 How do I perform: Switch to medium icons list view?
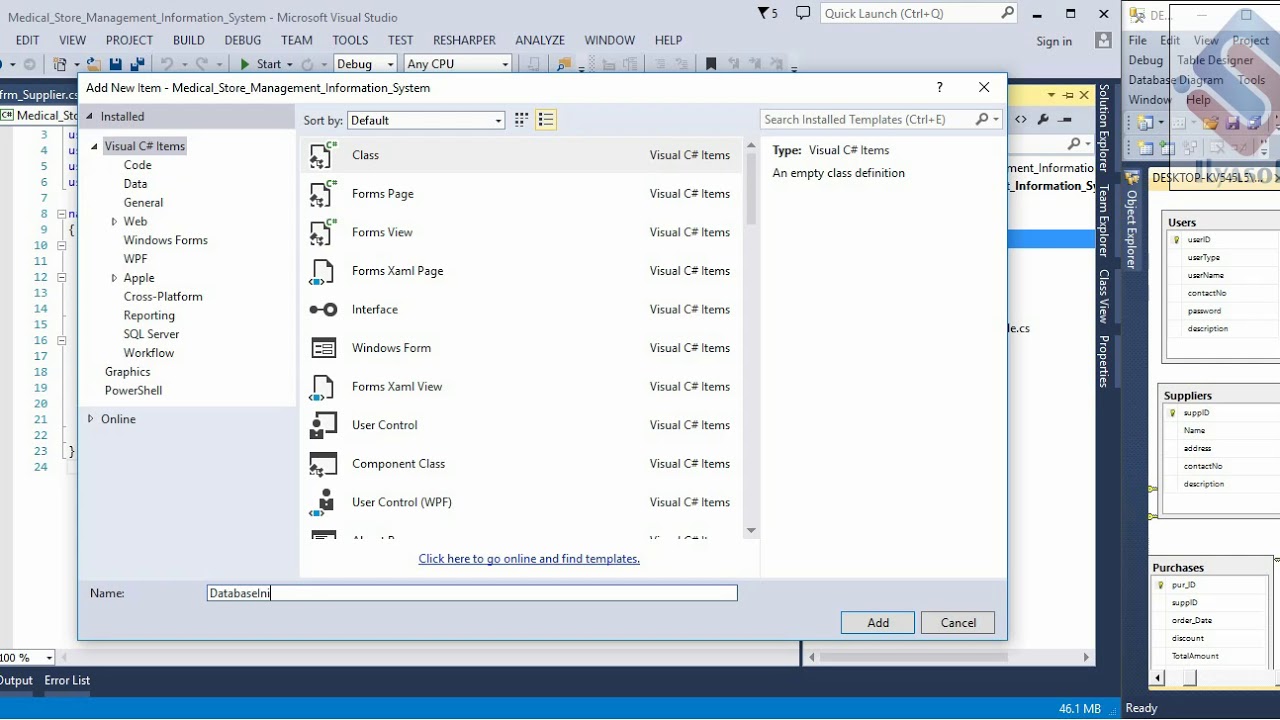546,120
